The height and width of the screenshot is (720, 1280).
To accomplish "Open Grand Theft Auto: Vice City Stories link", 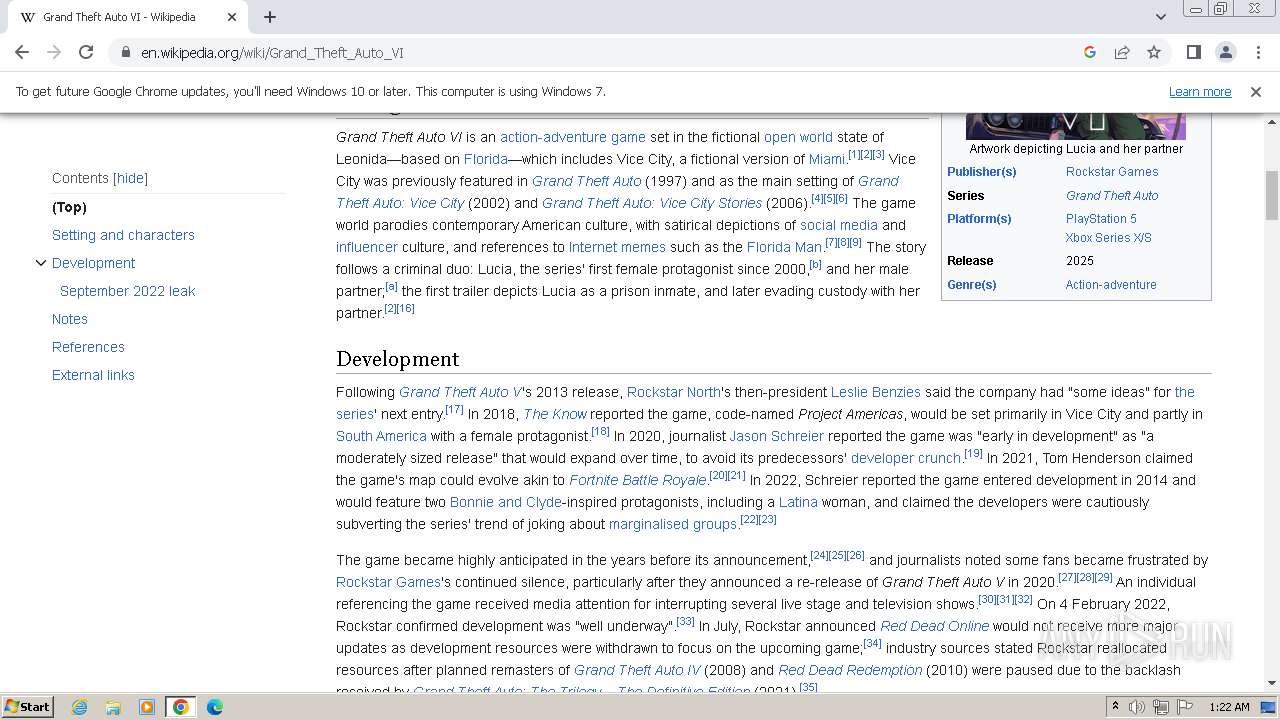I will point(652,203).
